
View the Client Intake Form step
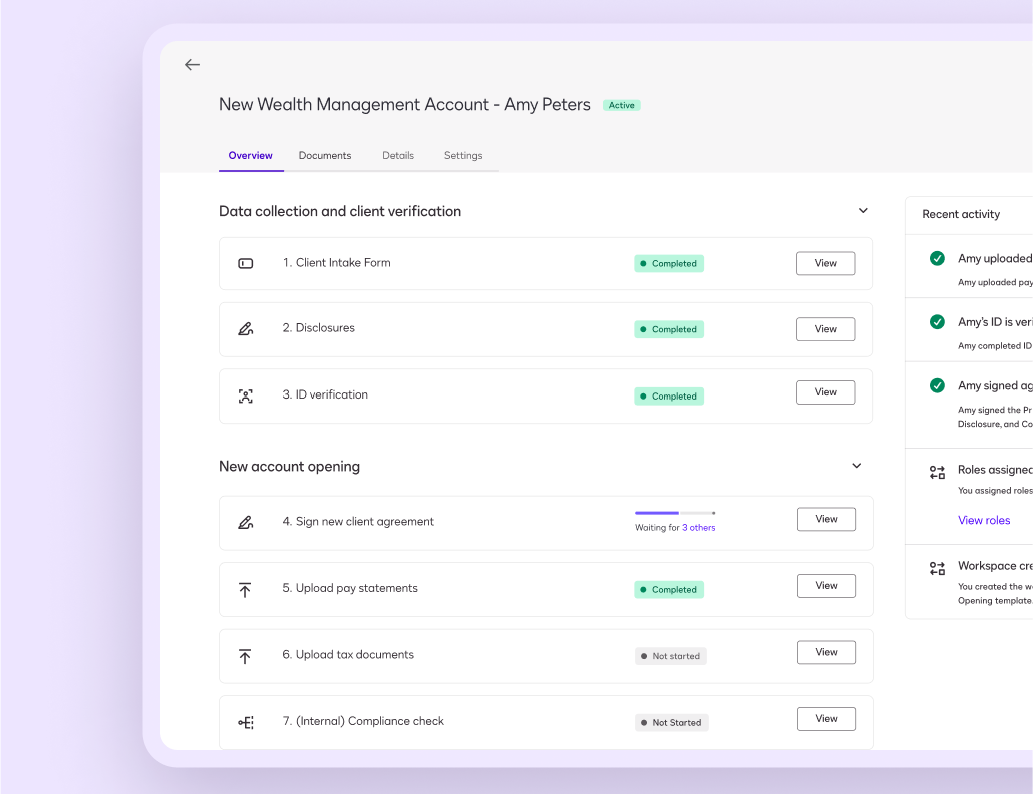(x=825, y=263)
